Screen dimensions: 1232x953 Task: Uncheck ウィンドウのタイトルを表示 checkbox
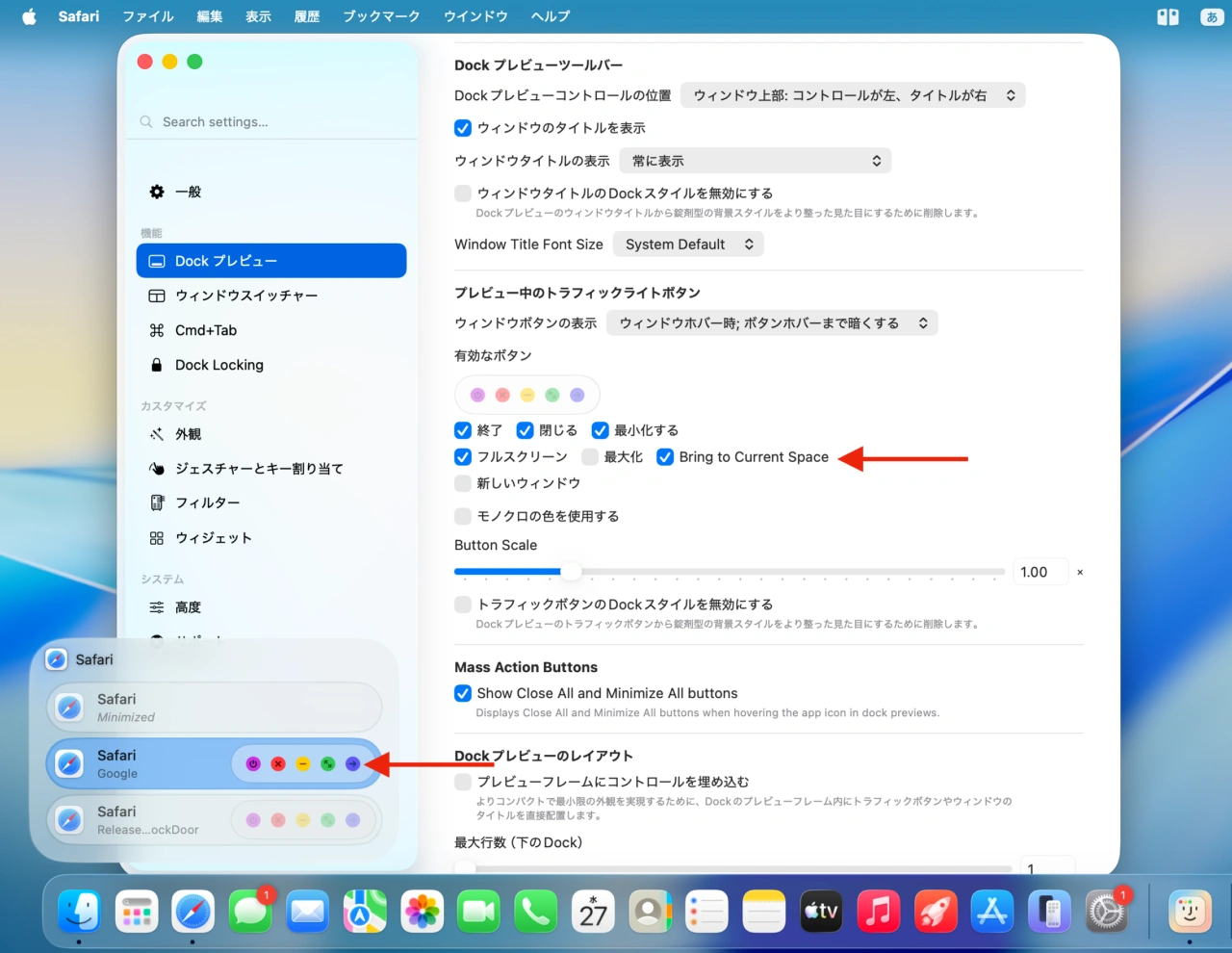coord(463,128)
